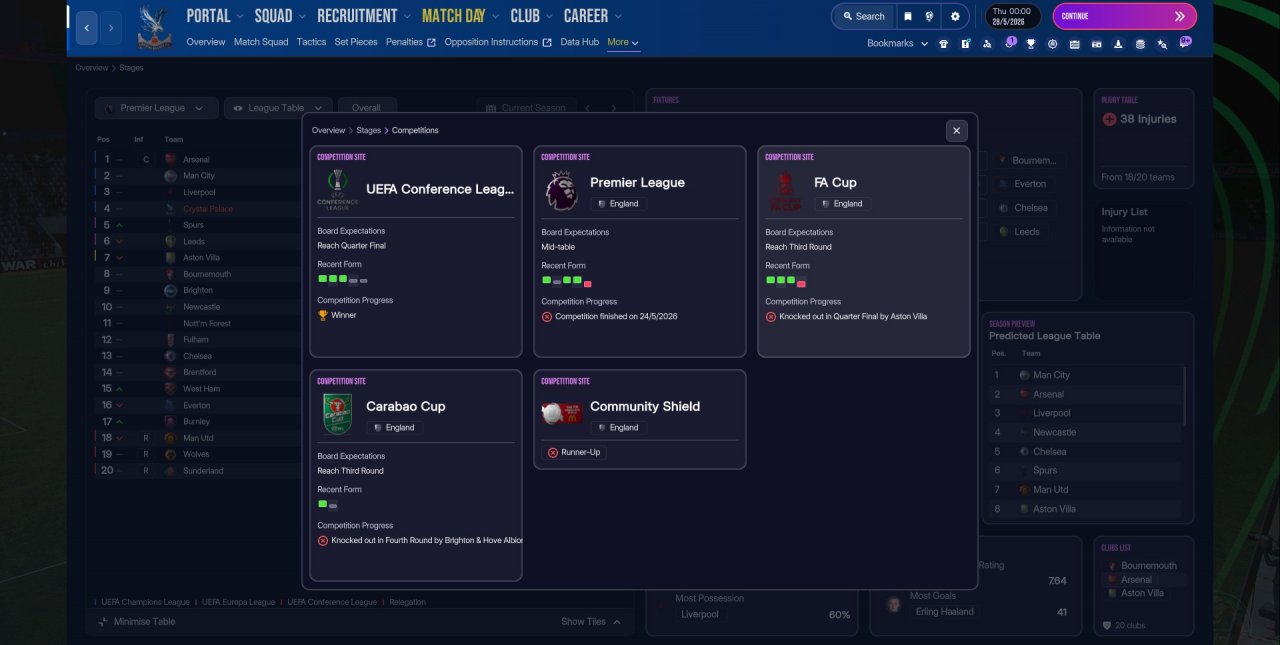Click the red injuries cross icon

pyautogui.click(x=1109, y=119)
